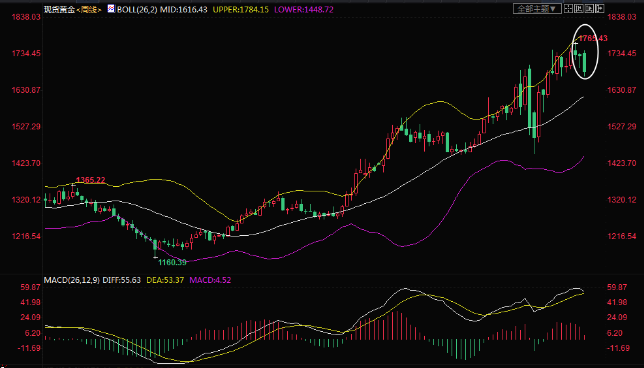
Task: Open MACD(26,12,9) indicator label
Action: [x=72, y=280]
